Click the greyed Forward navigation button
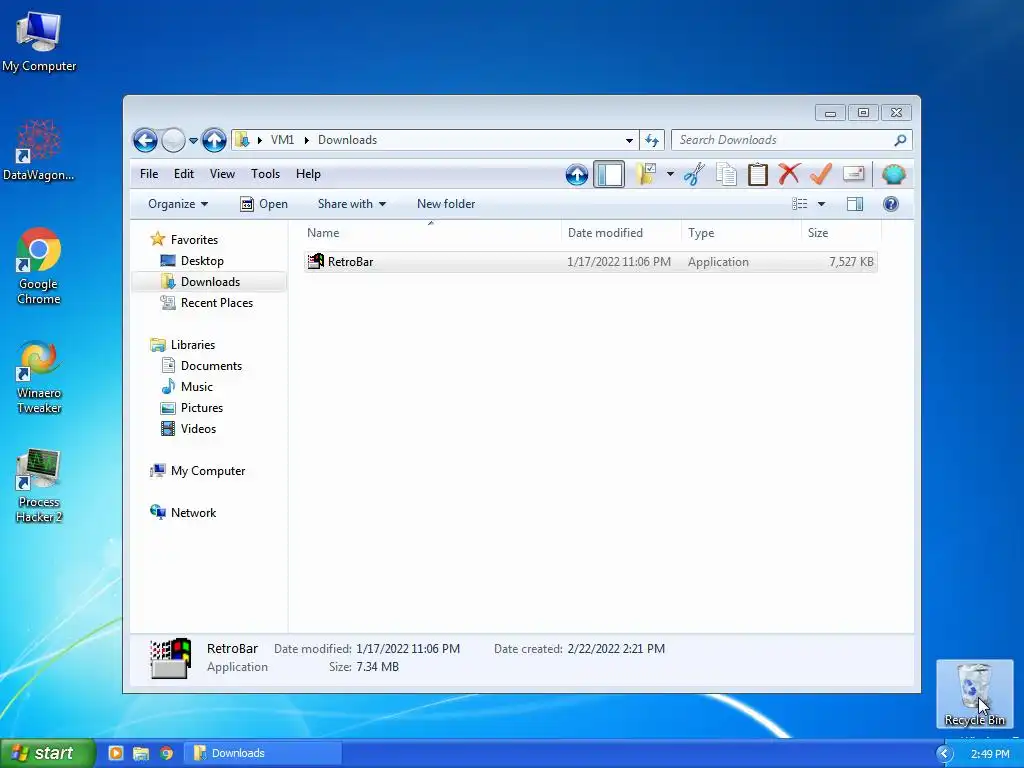The height and width of the screenshot is (768, 1024). (x=173, y=140)
